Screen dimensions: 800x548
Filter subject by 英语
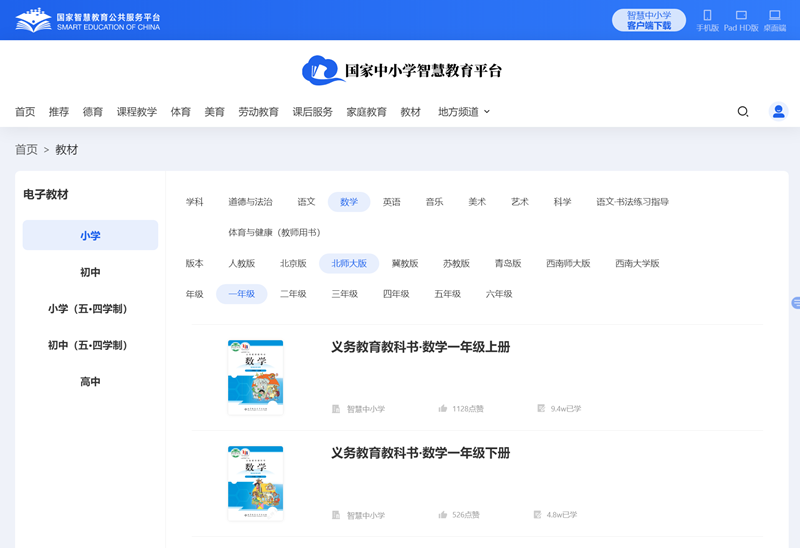(x=392, y=202)
